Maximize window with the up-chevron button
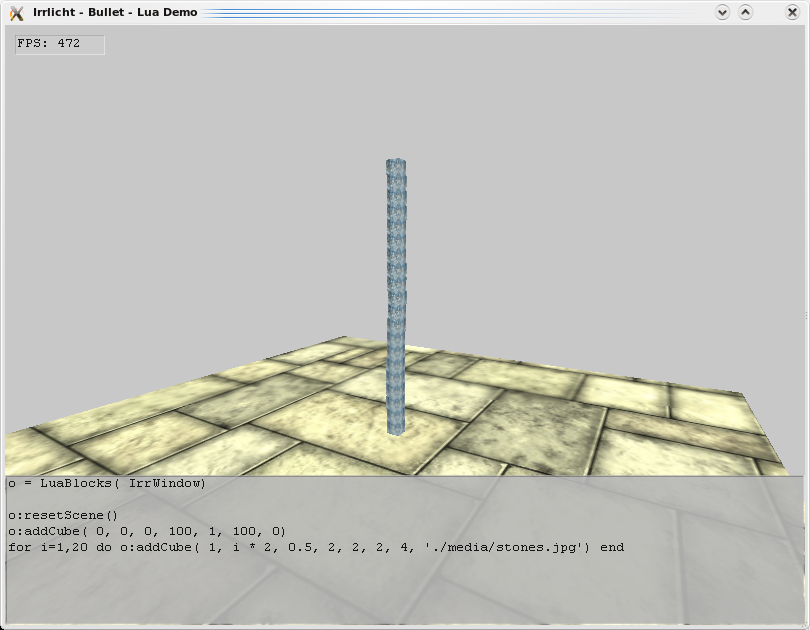The image size is (810, 630). [745, 12]
